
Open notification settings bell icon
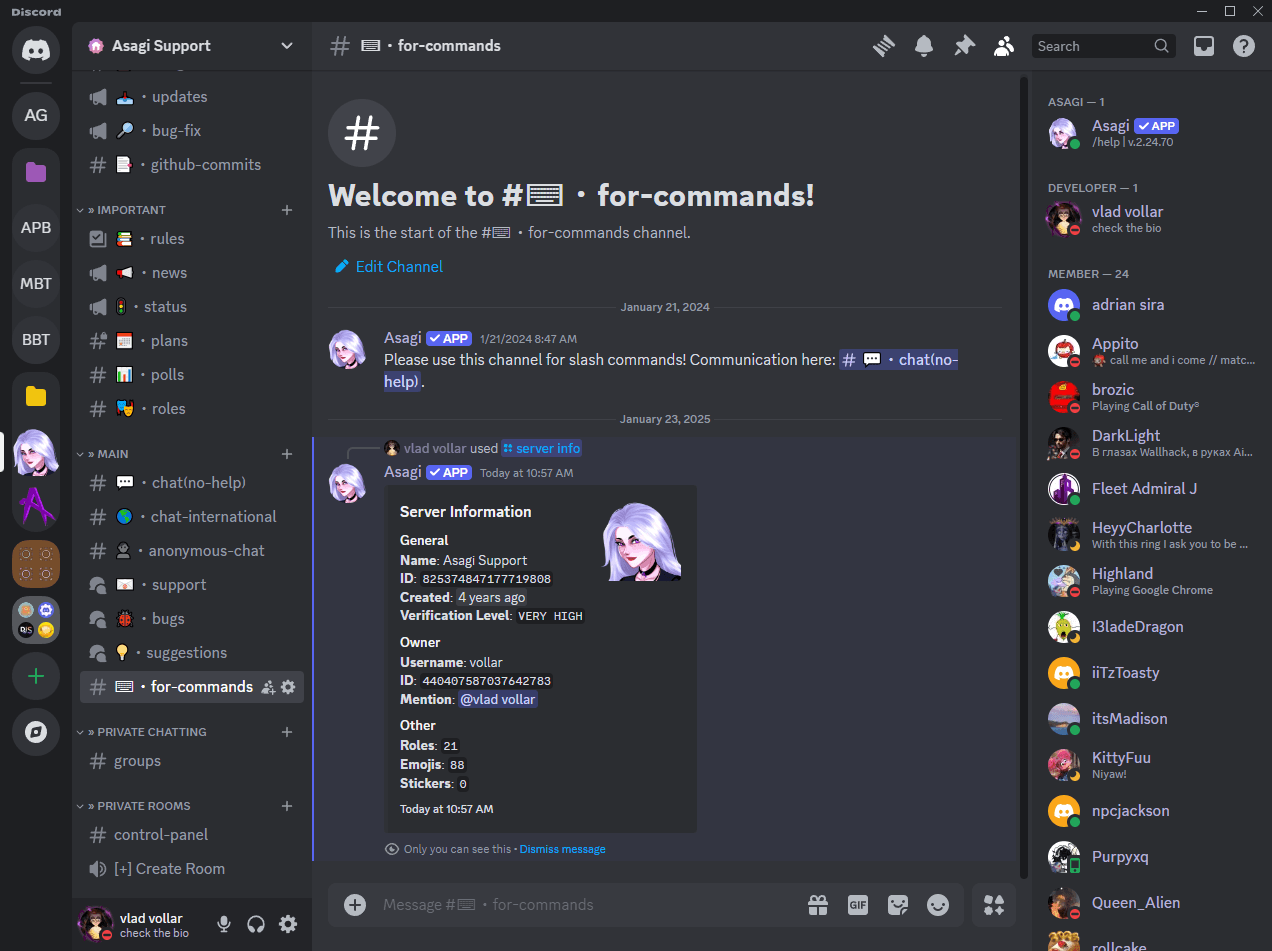[x=924, y=46]
